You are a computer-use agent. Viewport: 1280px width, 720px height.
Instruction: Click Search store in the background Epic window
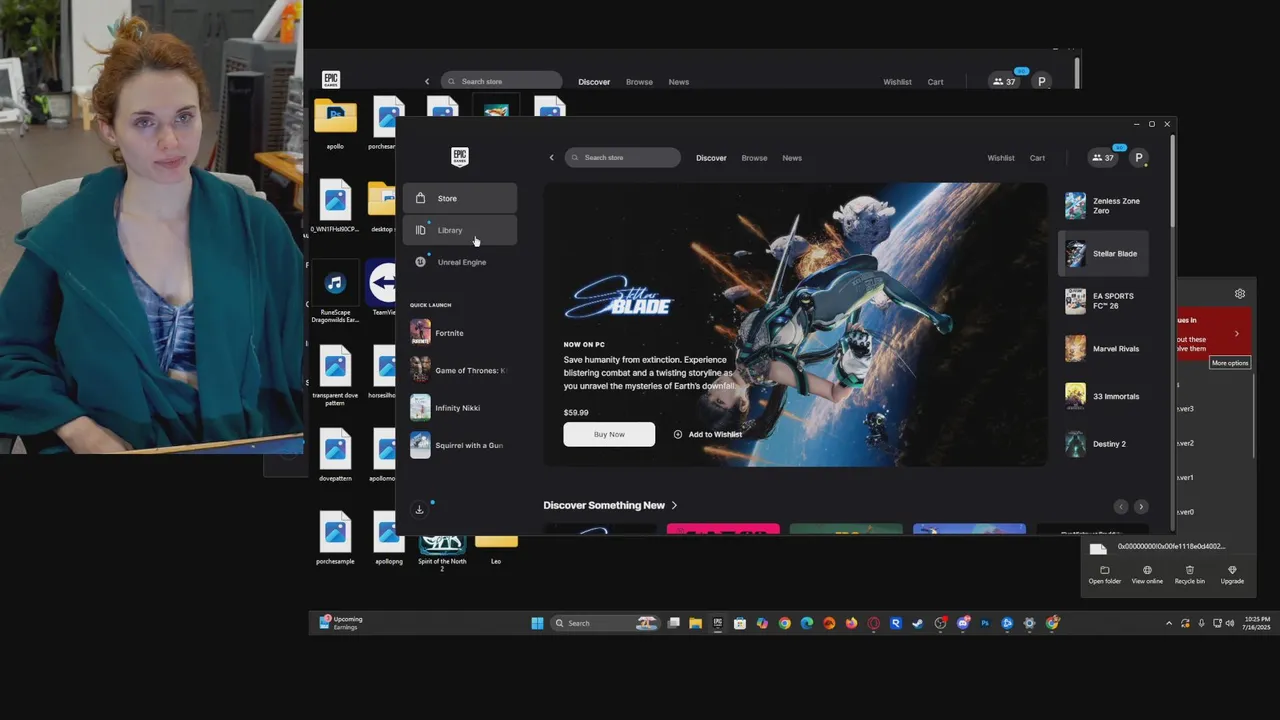(502, 81)
